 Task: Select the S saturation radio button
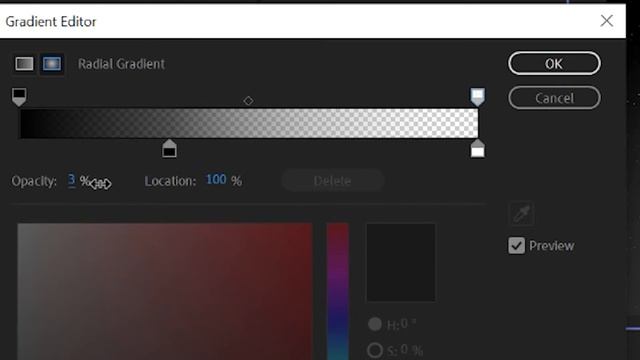tap(374, 350)
